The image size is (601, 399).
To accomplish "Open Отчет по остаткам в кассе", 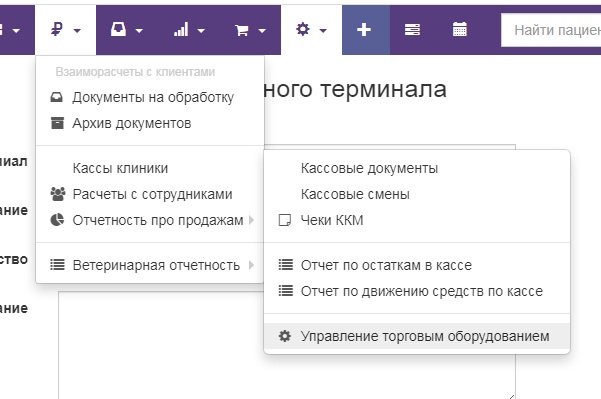I will tap(417, 265).
